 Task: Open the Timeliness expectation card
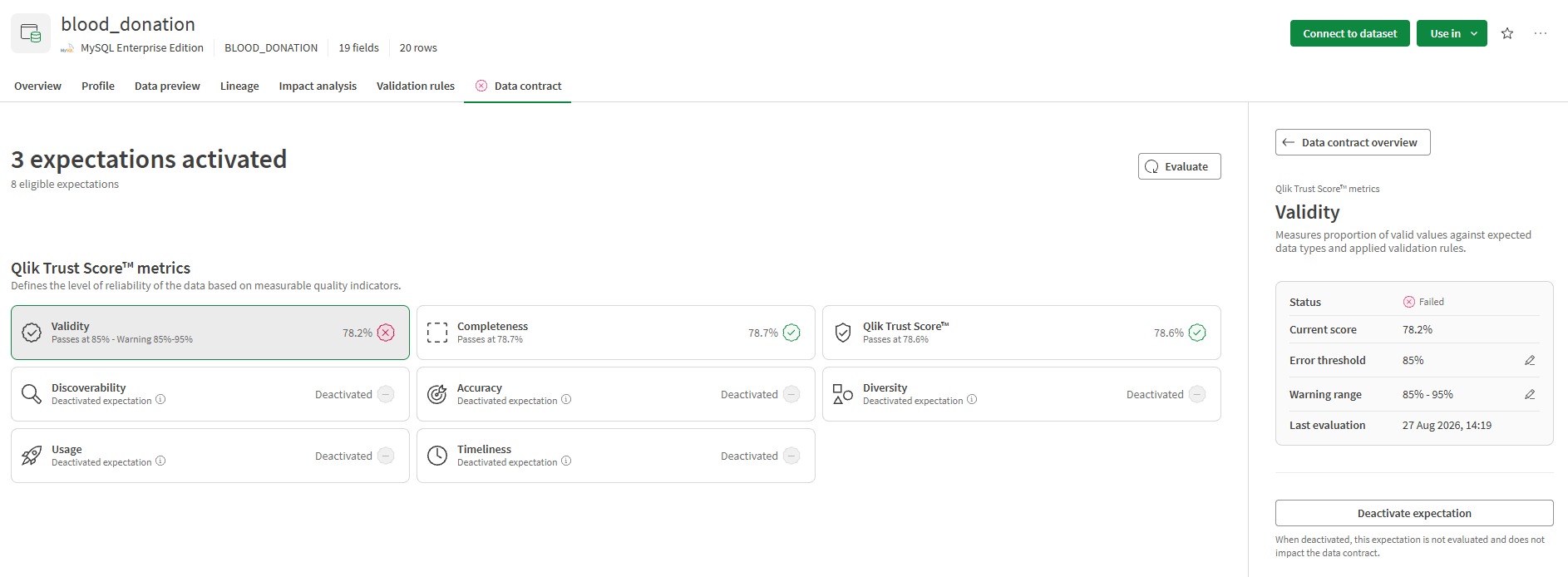tap(616, 456)
